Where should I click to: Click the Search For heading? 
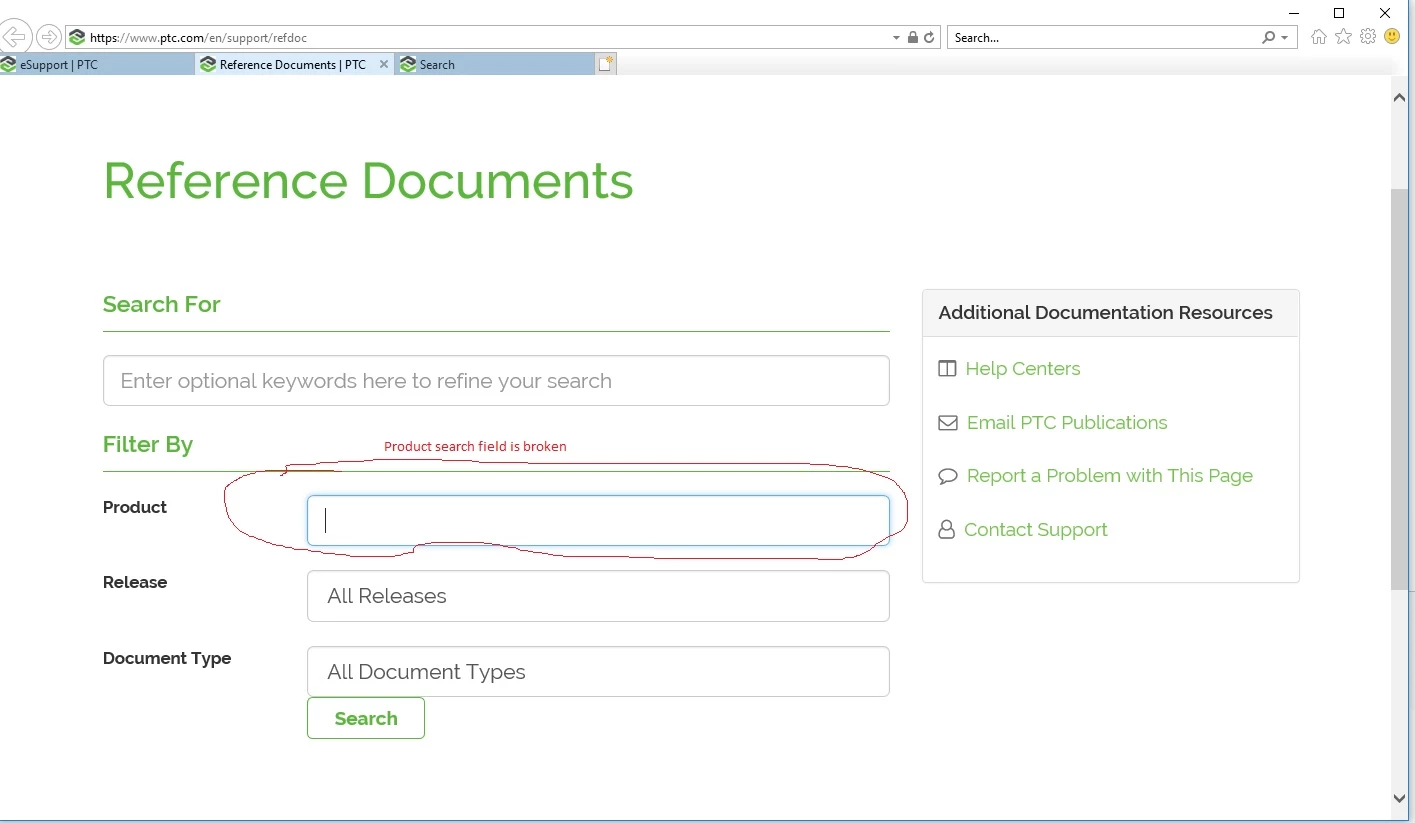(x=161, y=304)
